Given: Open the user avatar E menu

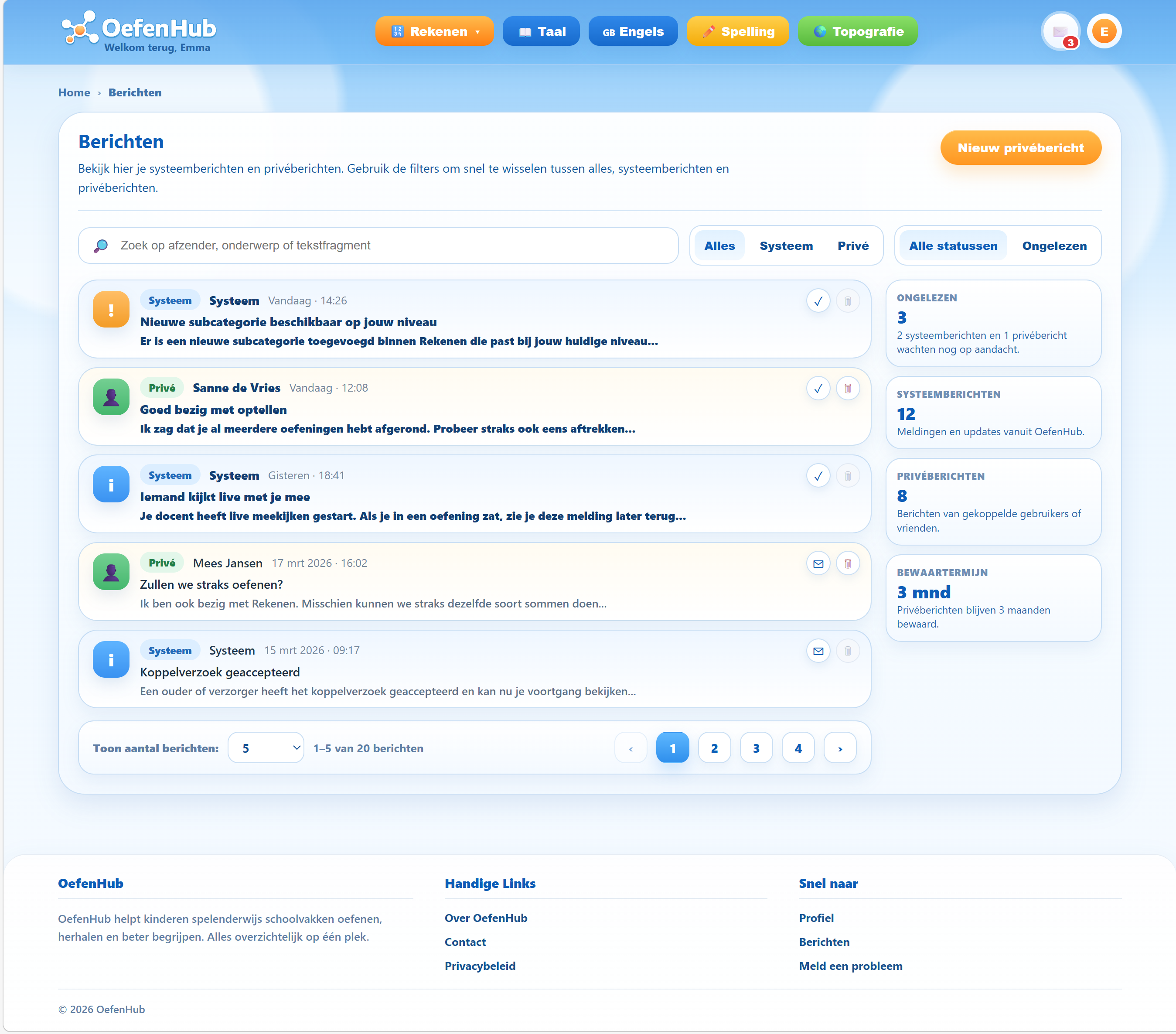Looking at the screenshot, I should point(1104,31).
